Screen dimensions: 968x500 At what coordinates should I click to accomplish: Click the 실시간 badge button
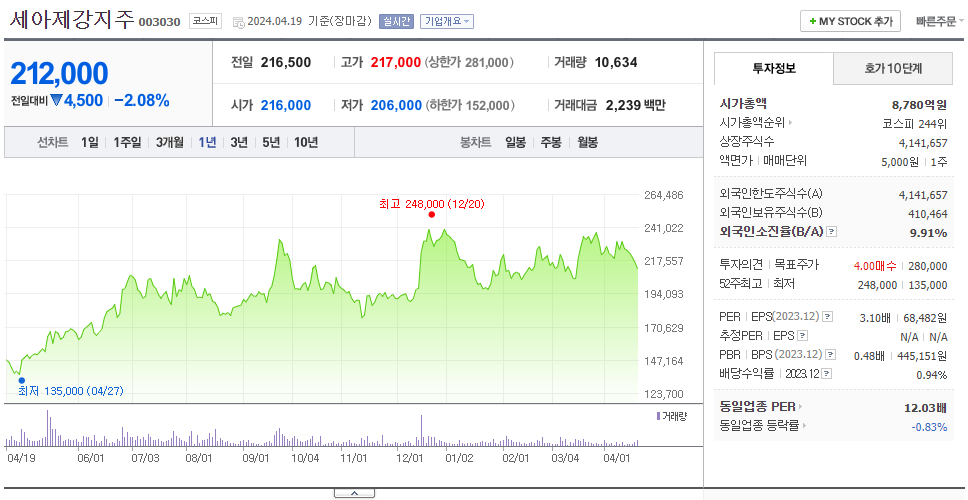(396, 21)
